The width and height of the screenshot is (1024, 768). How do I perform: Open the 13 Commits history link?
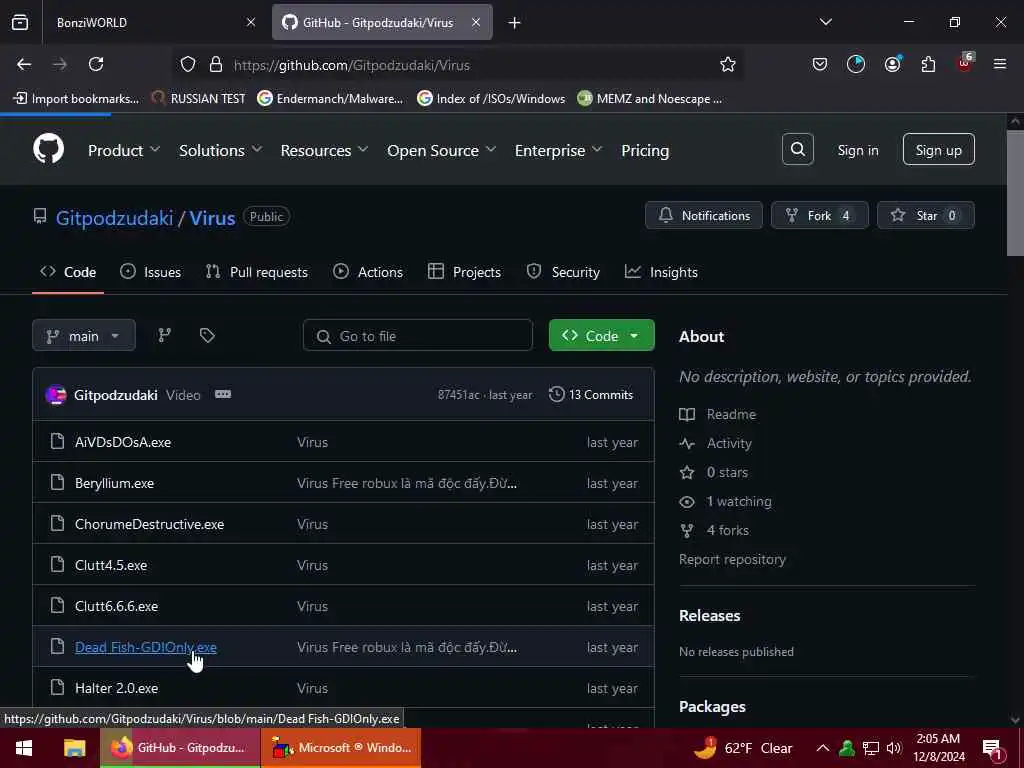click(x=591, y=394)
